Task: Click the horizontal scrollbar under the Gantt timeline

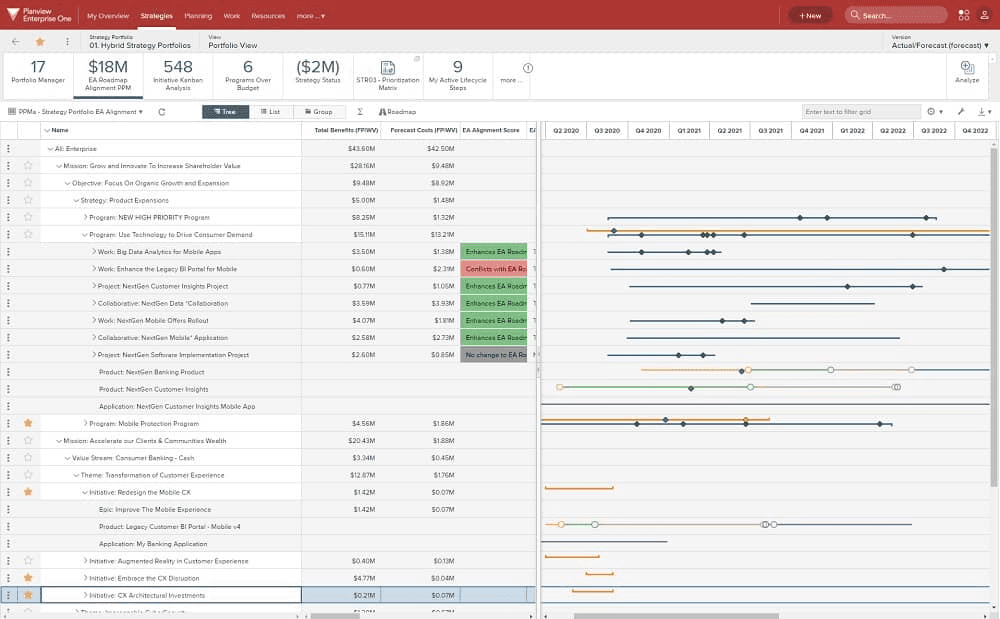Action: 676,616
